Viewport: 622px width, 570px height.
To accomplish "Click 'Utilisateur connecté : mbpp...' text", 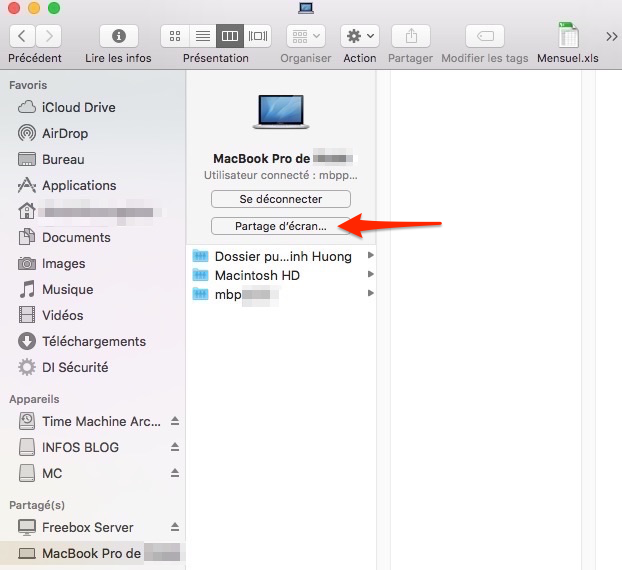I will tap(281, 175).
